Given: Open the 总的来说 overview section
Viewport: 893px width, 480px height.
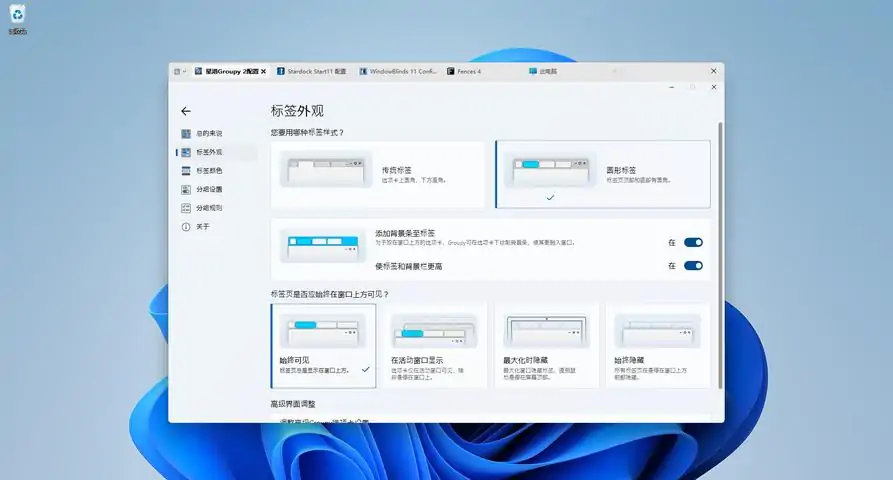Looking at the screenshot, I should pyautogui.click(x=208, y=133).
